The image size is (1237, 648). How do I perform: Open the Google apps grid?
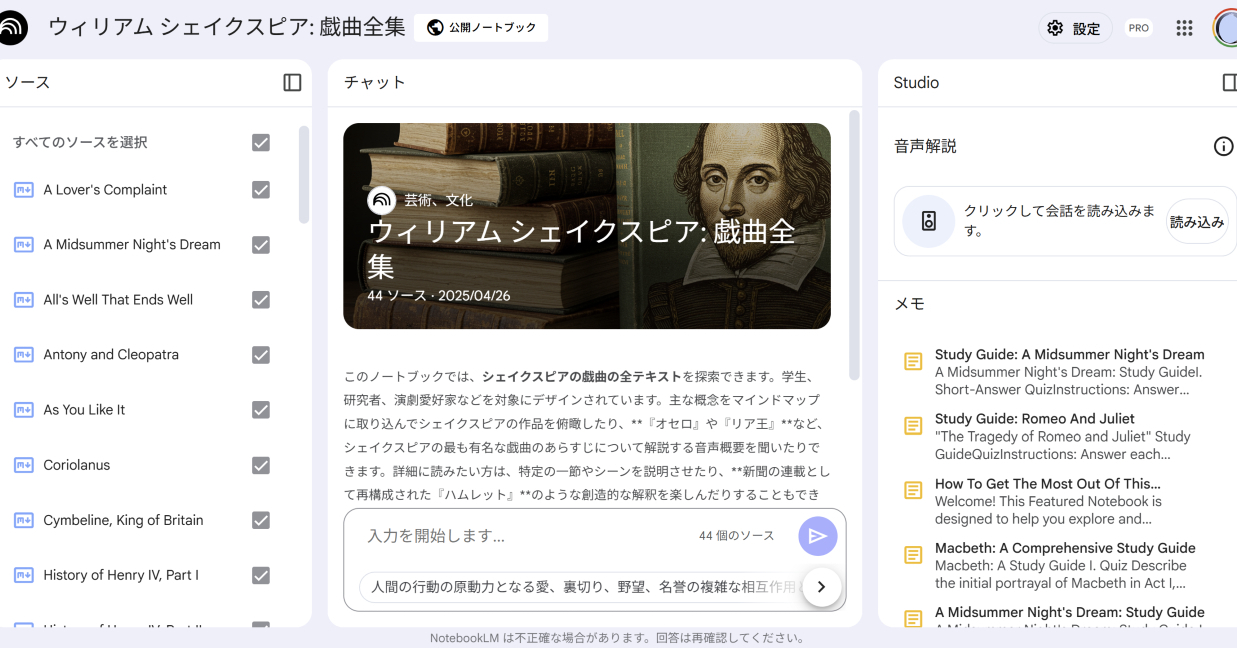(x=1184, y=27)
